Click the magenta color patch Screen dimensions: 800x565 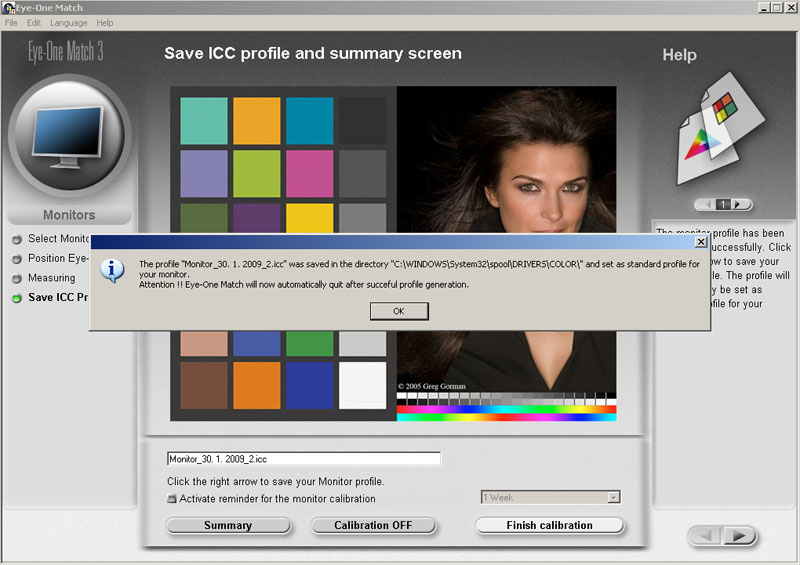[310, 174]
